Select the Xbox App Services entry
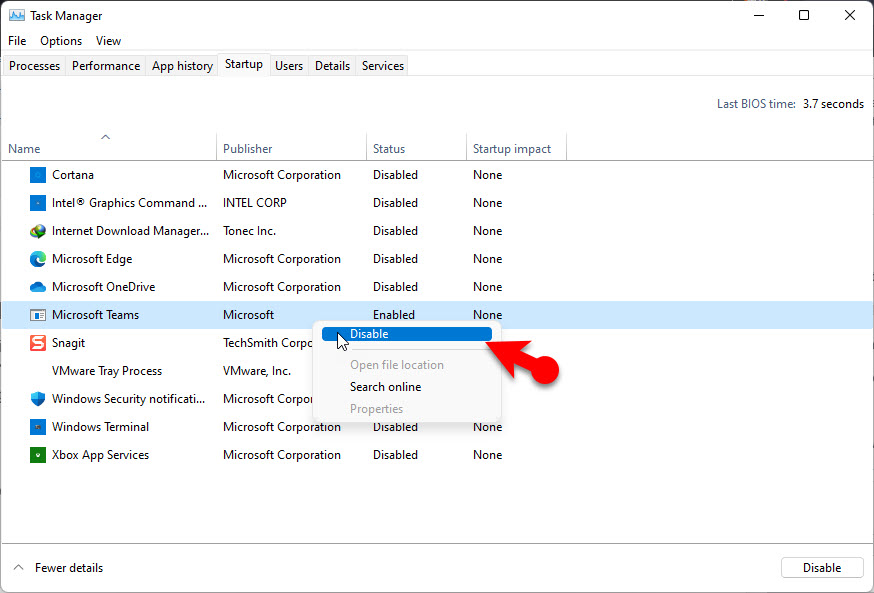The width and height of the screenshot is (874, 593). click(100, 455)
